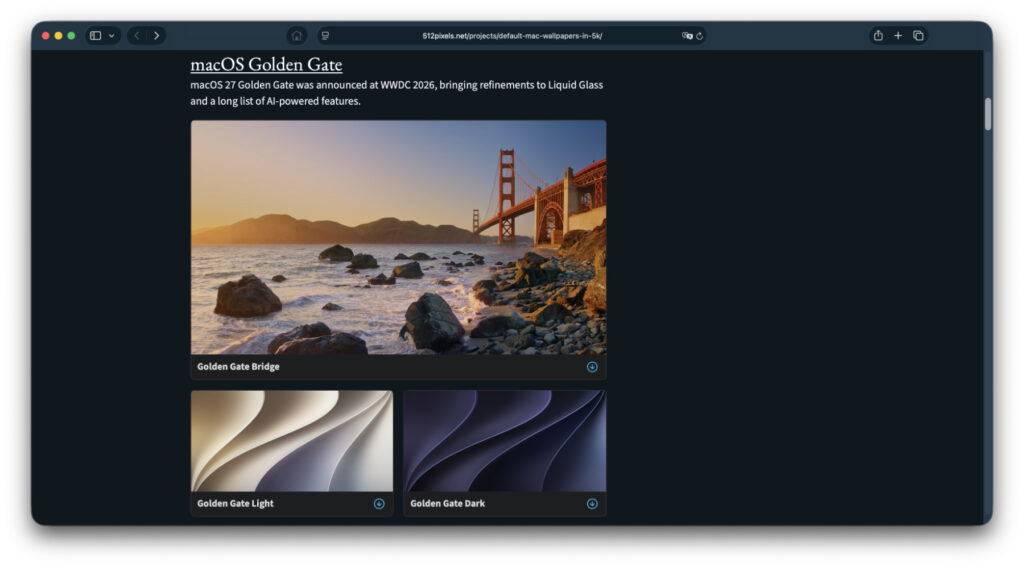Open the page menu reader icon
This screenshot has width=1024, height=567.
coord(325,36)
